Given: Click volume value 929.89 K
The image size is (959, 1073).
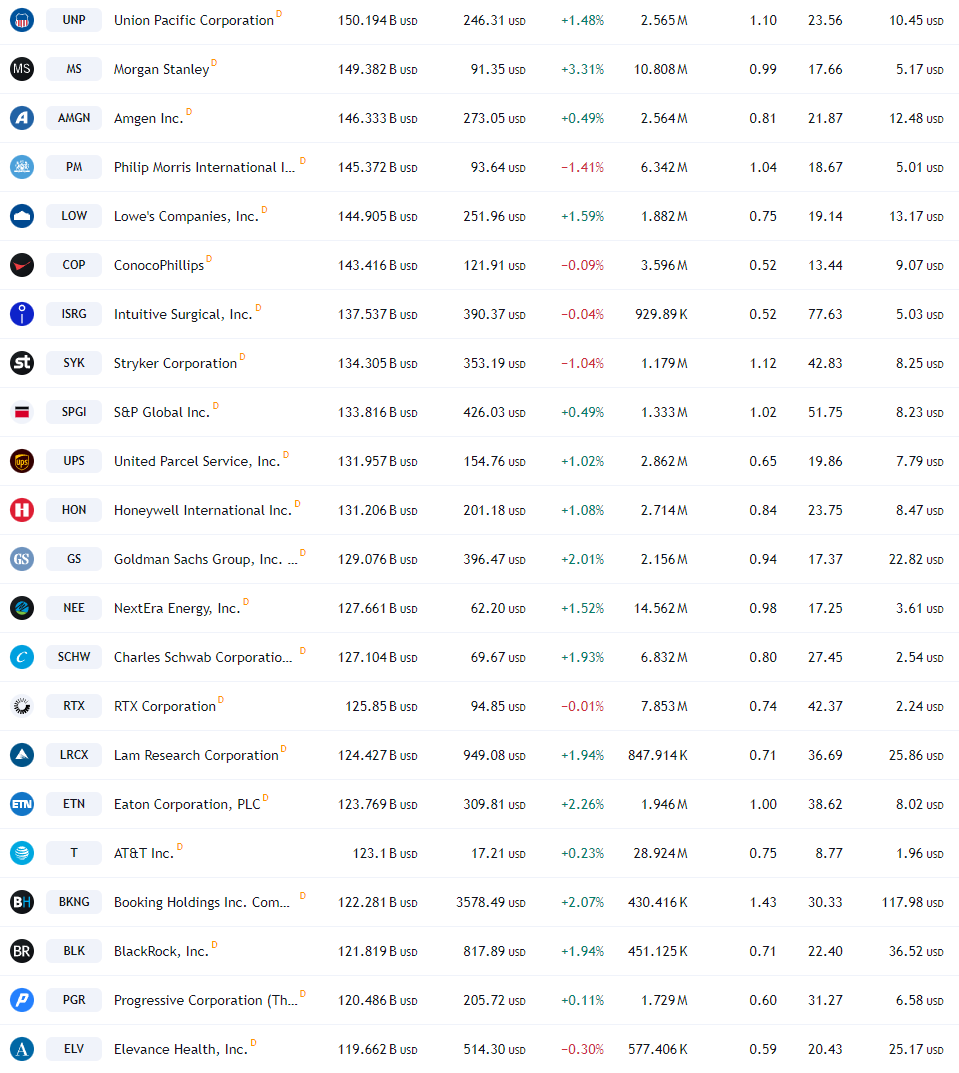Looking at the screenshot, I should point(661,314).
